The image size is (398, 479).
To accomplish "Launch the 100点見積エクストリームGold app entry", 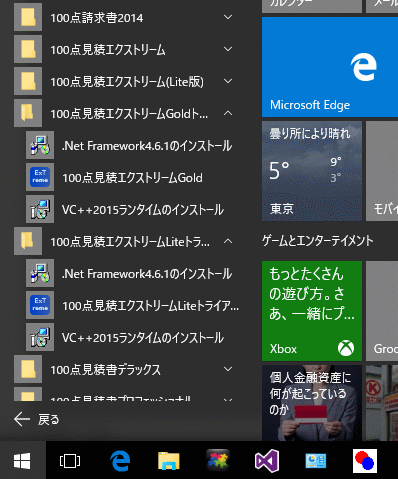I will pos(132,178).
